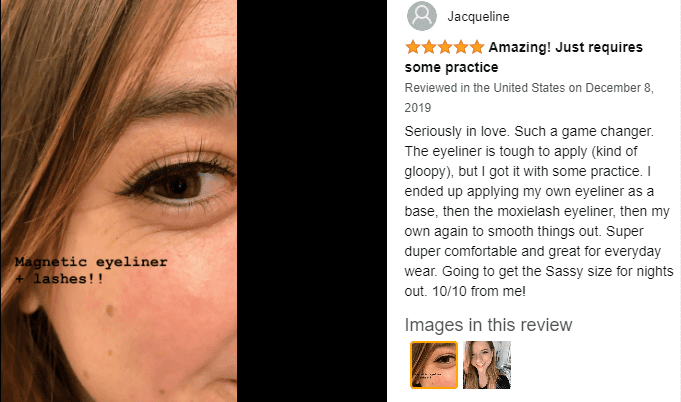Click the "Seriously in love" review paragraph
Screen dimensions: 681x402
[x=539, y=211]
